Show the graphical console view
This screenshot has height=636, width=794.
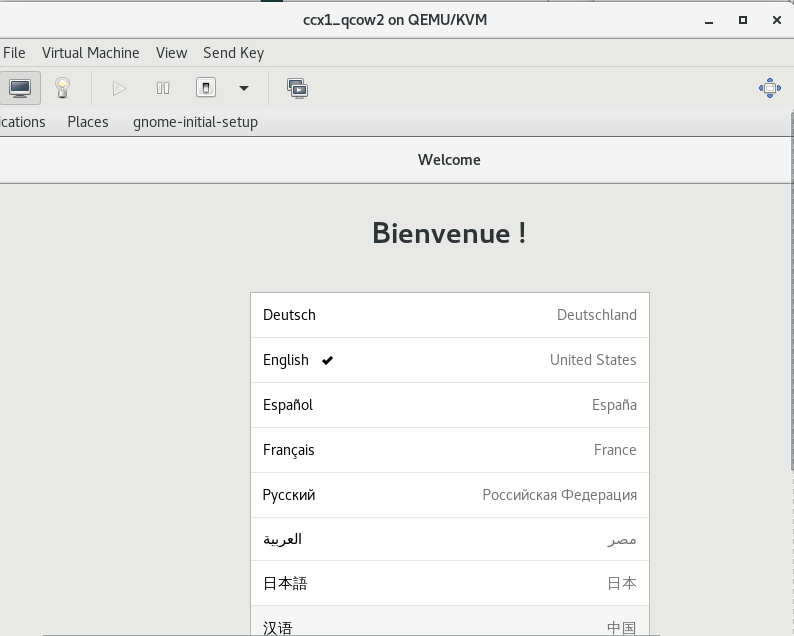(20, 88)
